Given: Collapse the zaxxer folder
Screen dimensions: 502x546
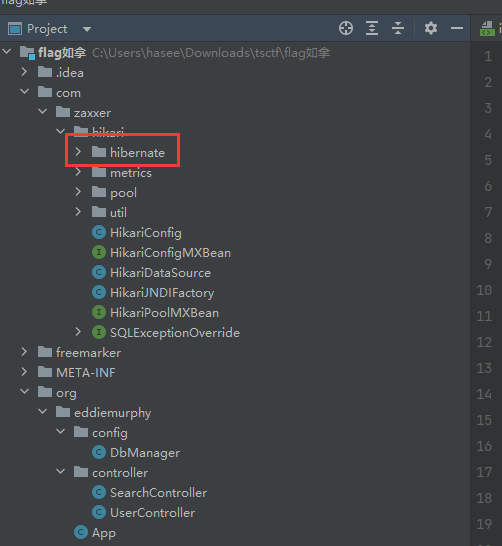Looking at the screenshot, I should click(42, 112).
